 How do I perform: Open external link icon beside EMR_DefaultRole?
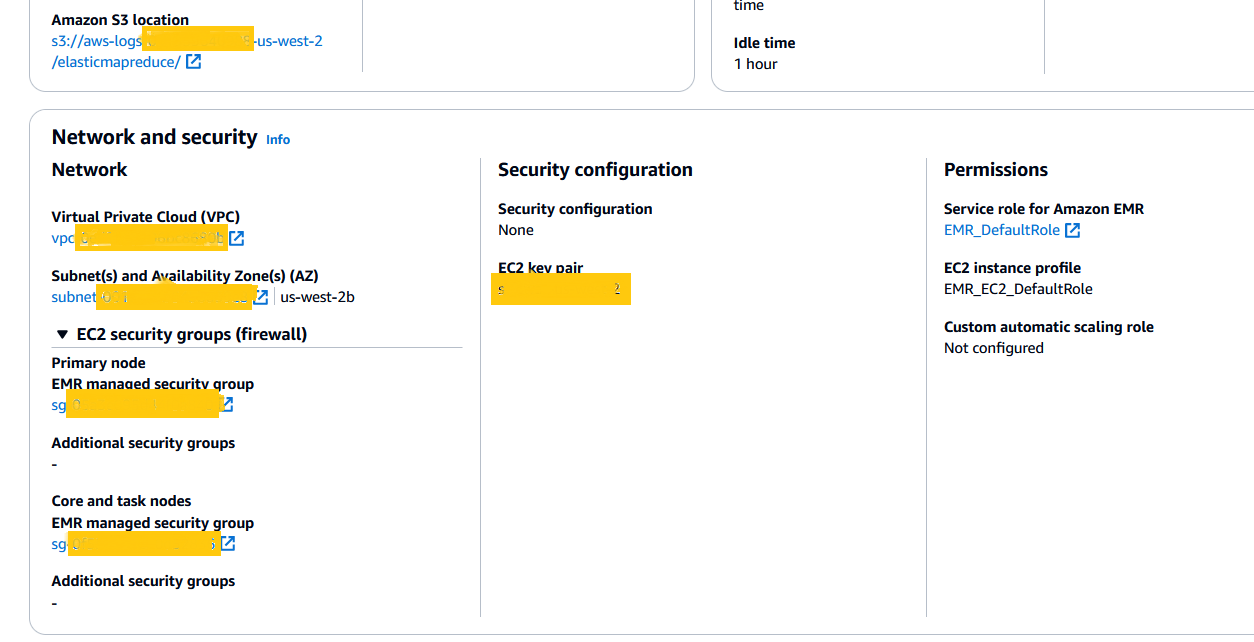click(1072, 231)
